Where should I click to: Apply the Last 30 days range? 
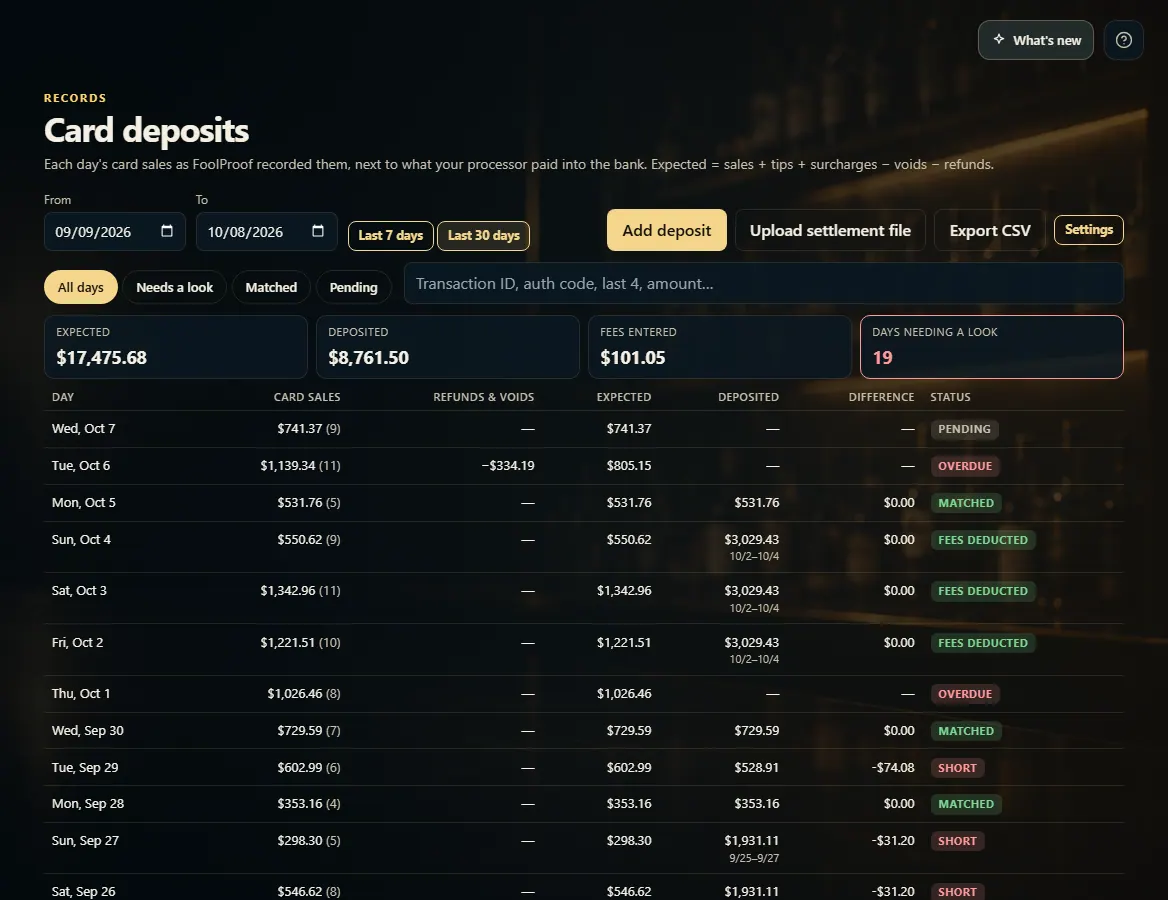[483, 235]
